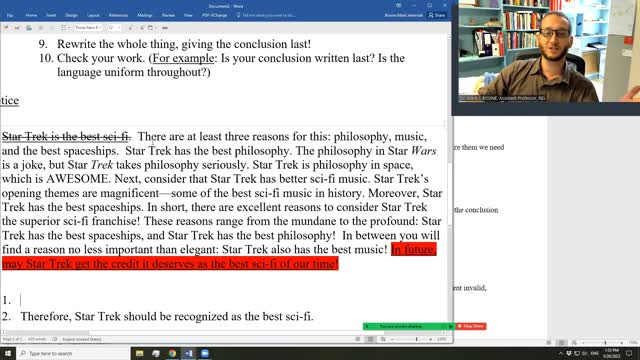The width and height of the screenshot is (640, 360).
Task: Open File Explorer from the taskbar
Action: [x=140, y=353]
